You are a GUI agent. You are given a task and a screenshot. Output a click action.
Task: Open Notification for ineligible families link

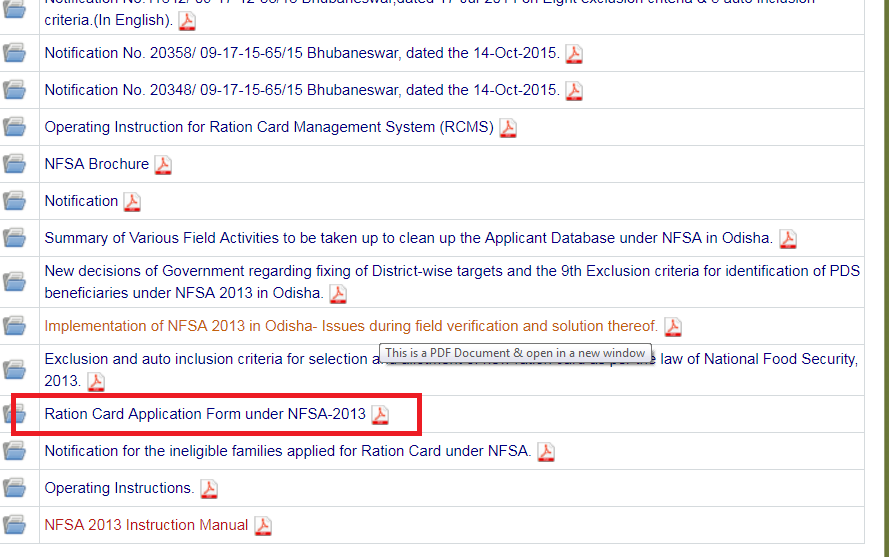coord(287,451)
